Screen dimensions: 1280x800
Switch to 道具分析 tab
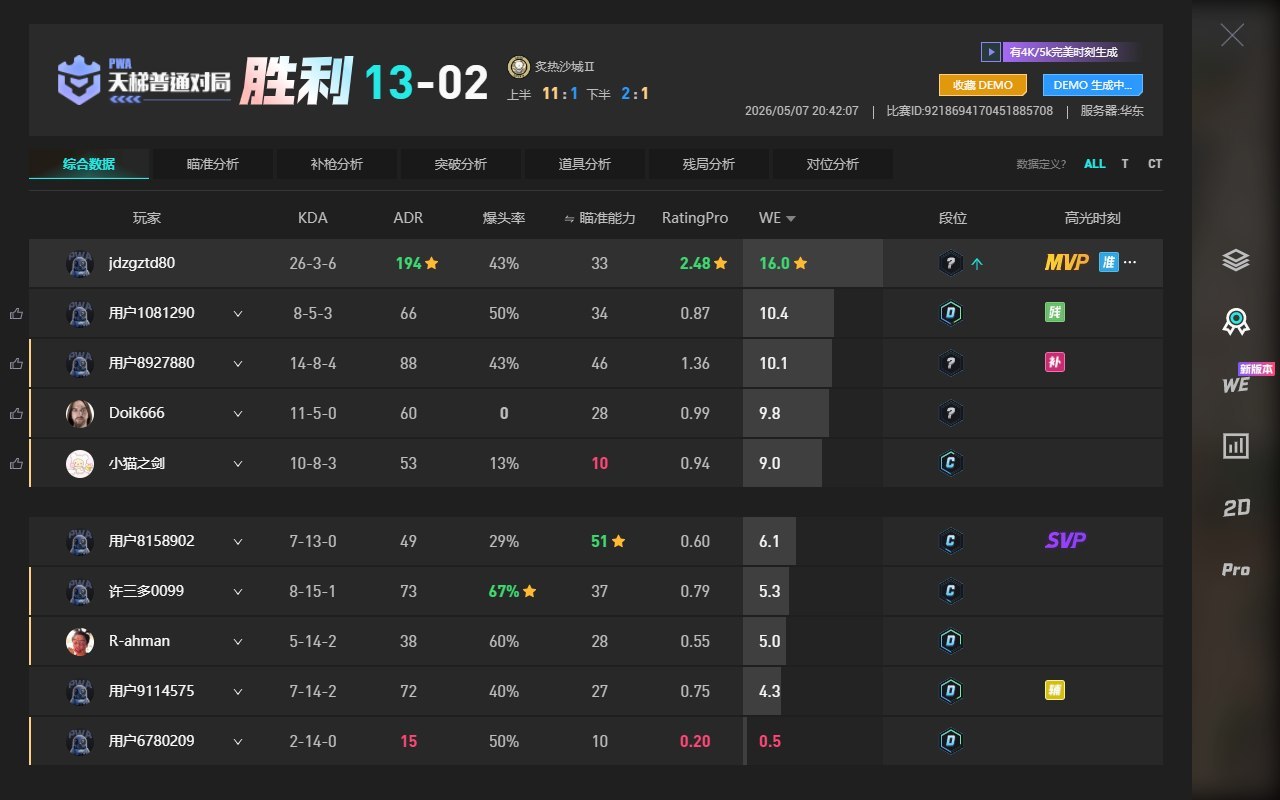585,164
